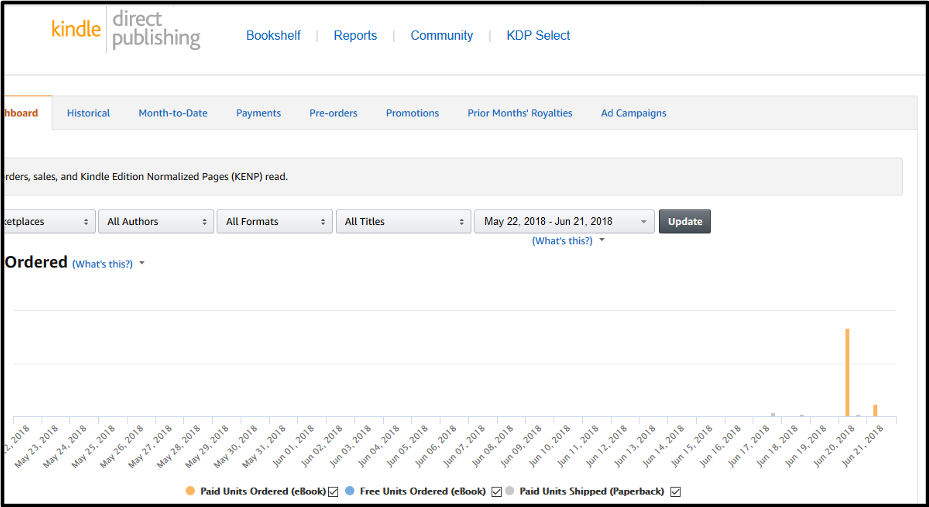Toggle Paid Units Shipped (Paperback) checkbox

click(675, 492)
